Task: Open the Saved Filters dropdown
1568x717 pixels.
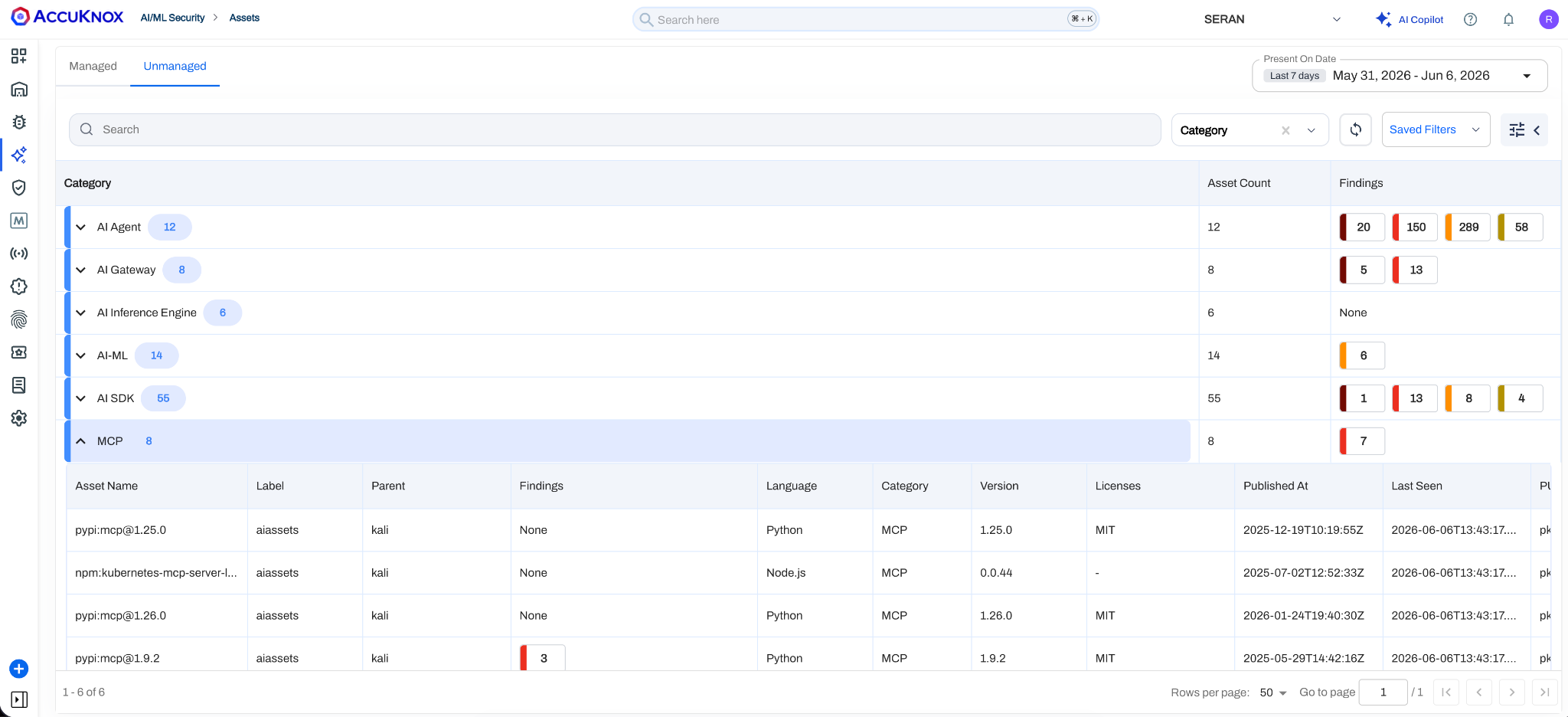Action: 1436,129
